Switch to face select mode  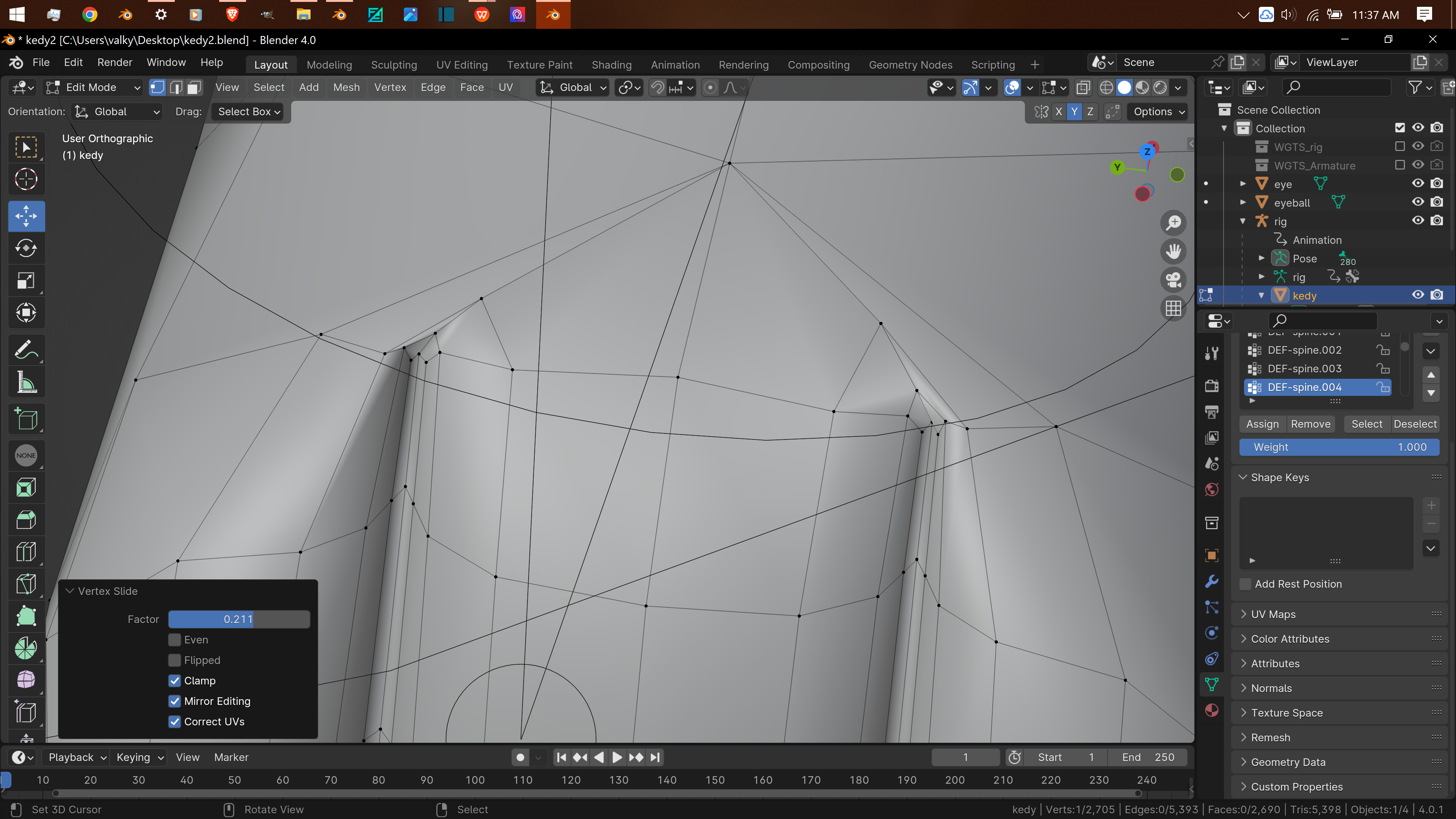195,87
